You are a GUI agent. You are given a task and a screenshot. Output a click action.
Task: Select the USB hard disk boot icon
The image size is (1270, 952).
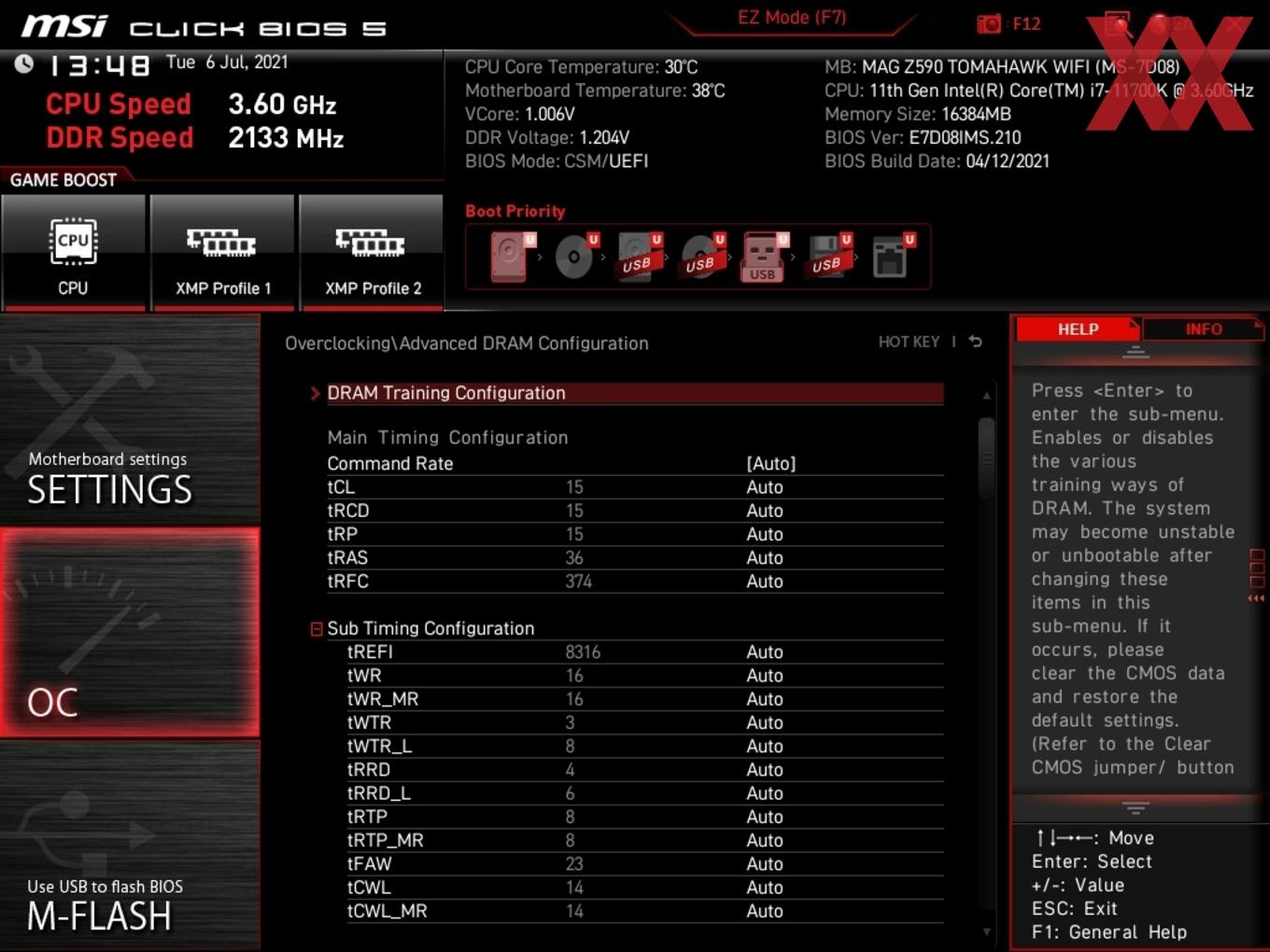point(639,256)
